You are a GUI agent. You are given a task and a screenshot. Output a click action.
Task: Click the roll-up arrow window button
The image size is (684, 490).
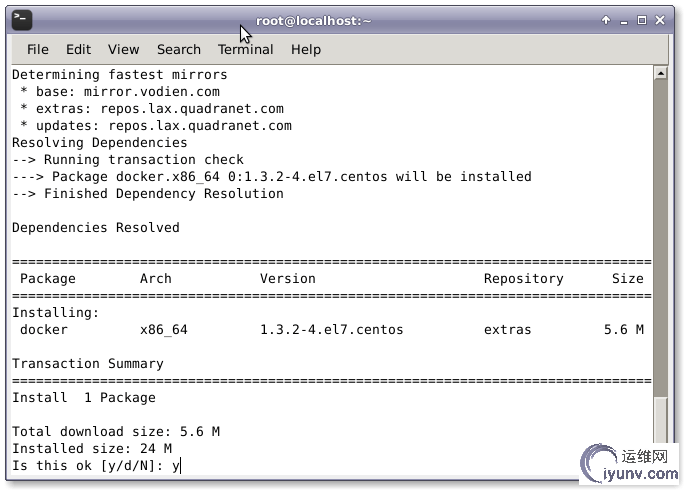coord(606,20)
